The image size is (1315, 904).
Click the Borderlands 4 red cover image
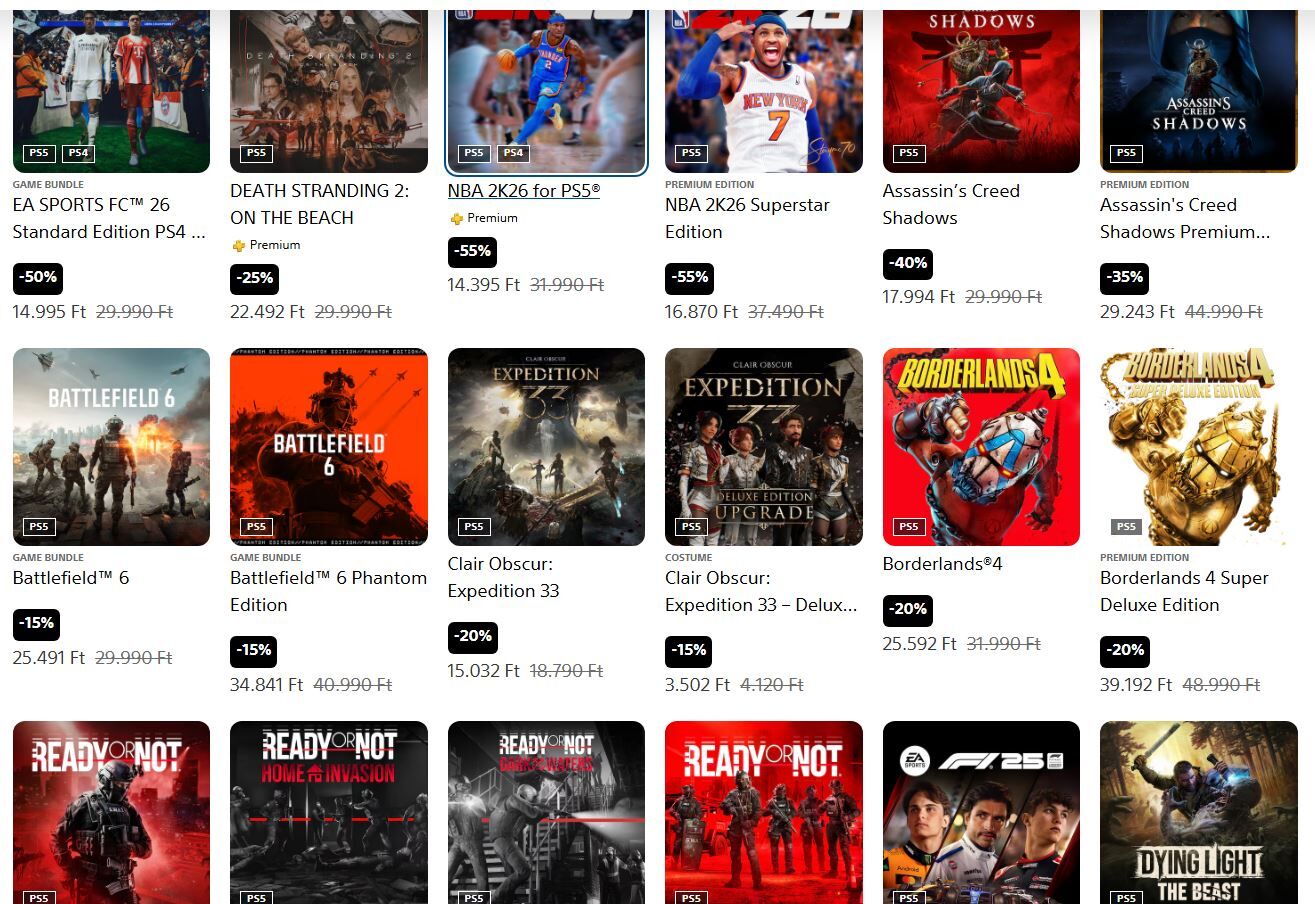[x=981, y=446]
